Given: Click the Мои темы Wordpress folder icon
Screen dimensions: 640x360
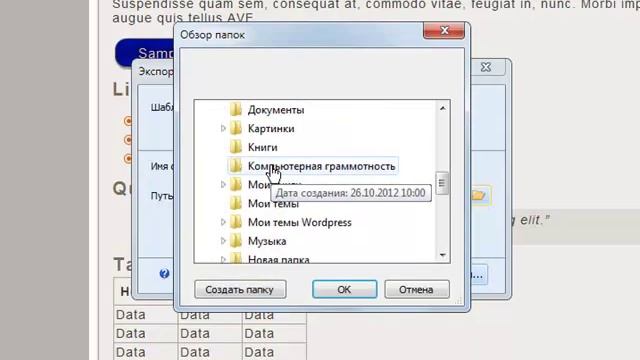Looking at the screenshot, I should (x=236, y=222).
